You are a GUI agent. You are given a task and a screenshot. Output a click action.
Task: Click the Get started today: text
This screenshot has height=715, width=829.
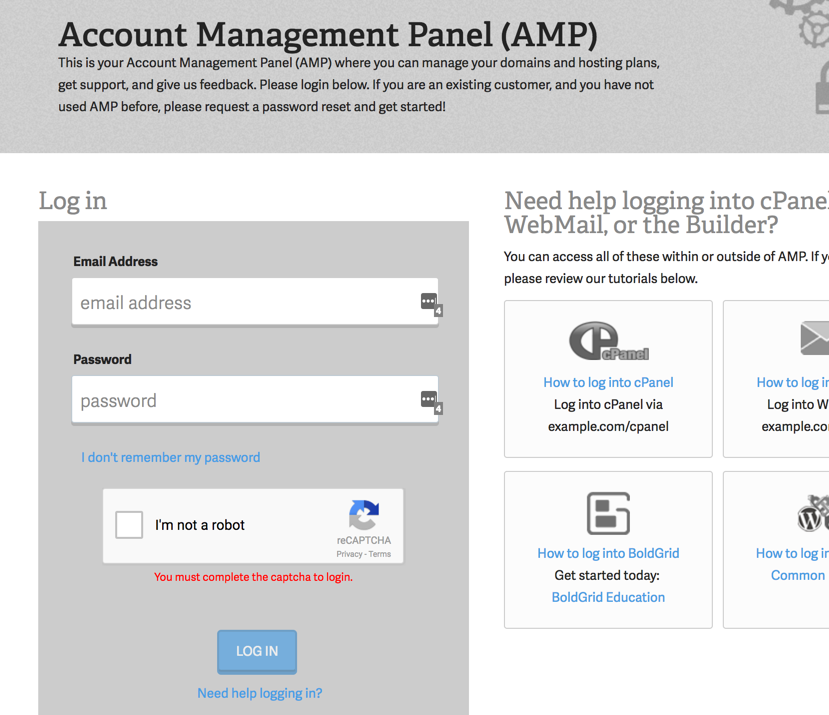click(607, 575)
